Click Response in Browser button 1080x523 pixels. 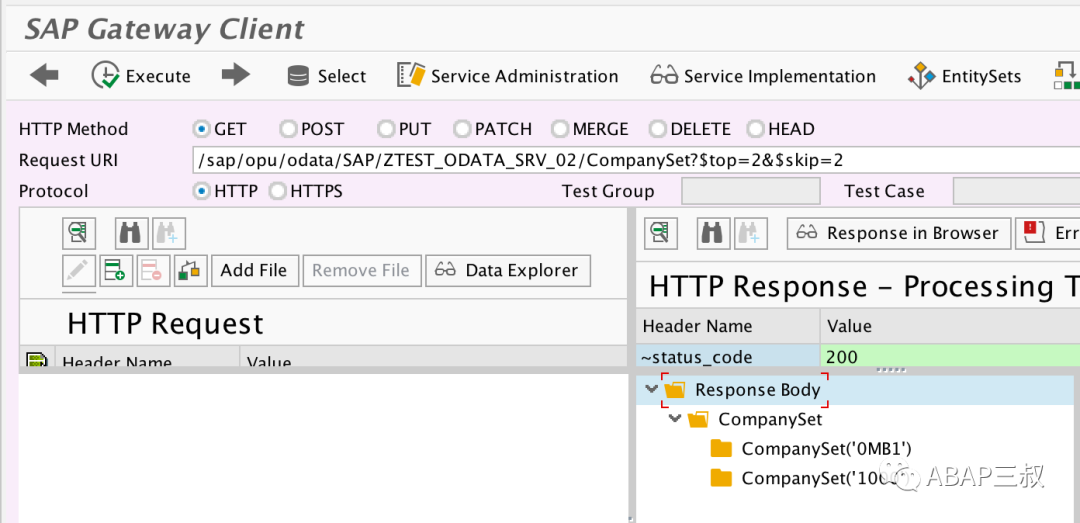[x=899, y=233]
